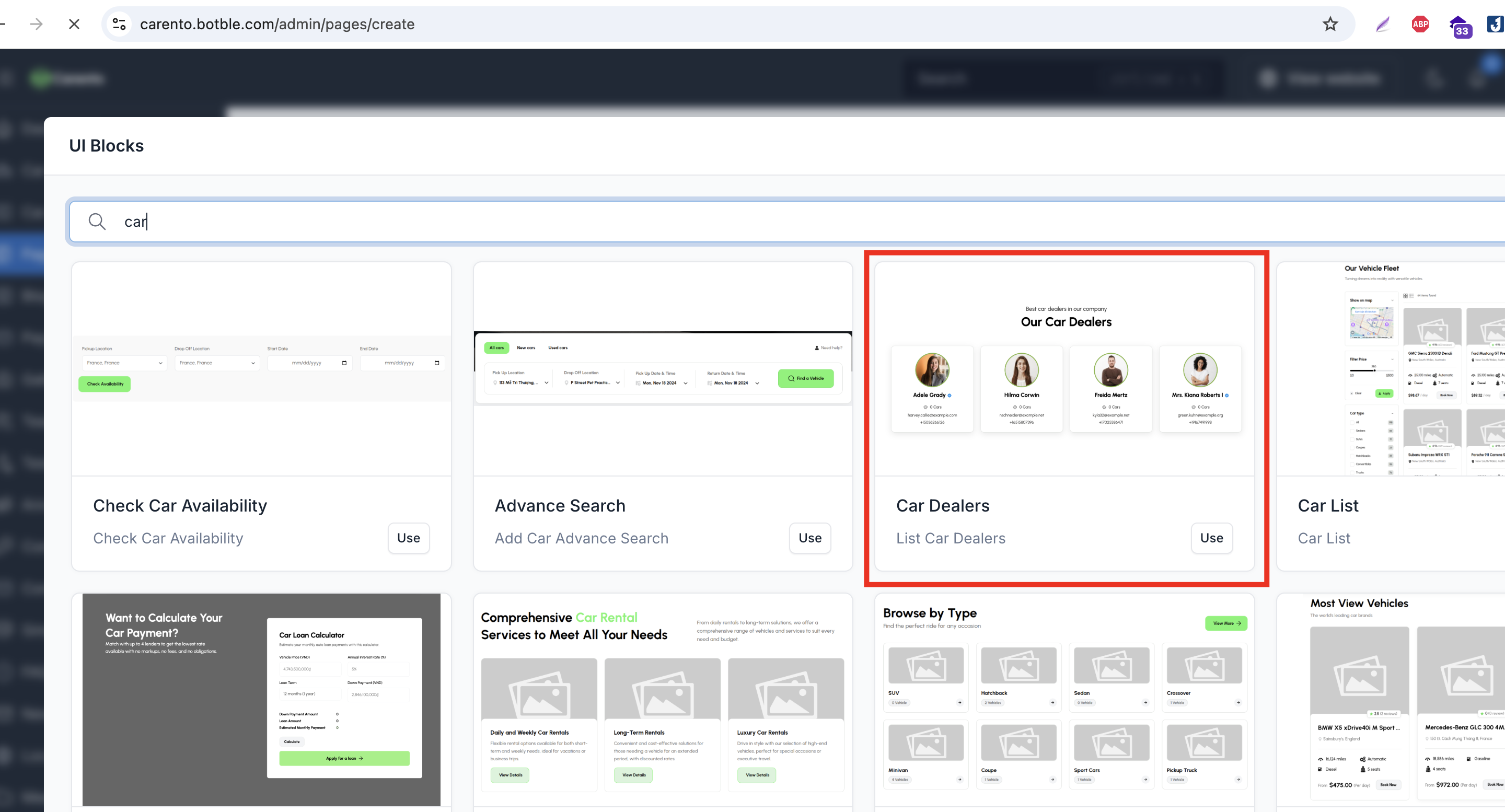Click the 'UI Blocks' dialog heading
The image size is (1505, 812).
coord(106,145)
